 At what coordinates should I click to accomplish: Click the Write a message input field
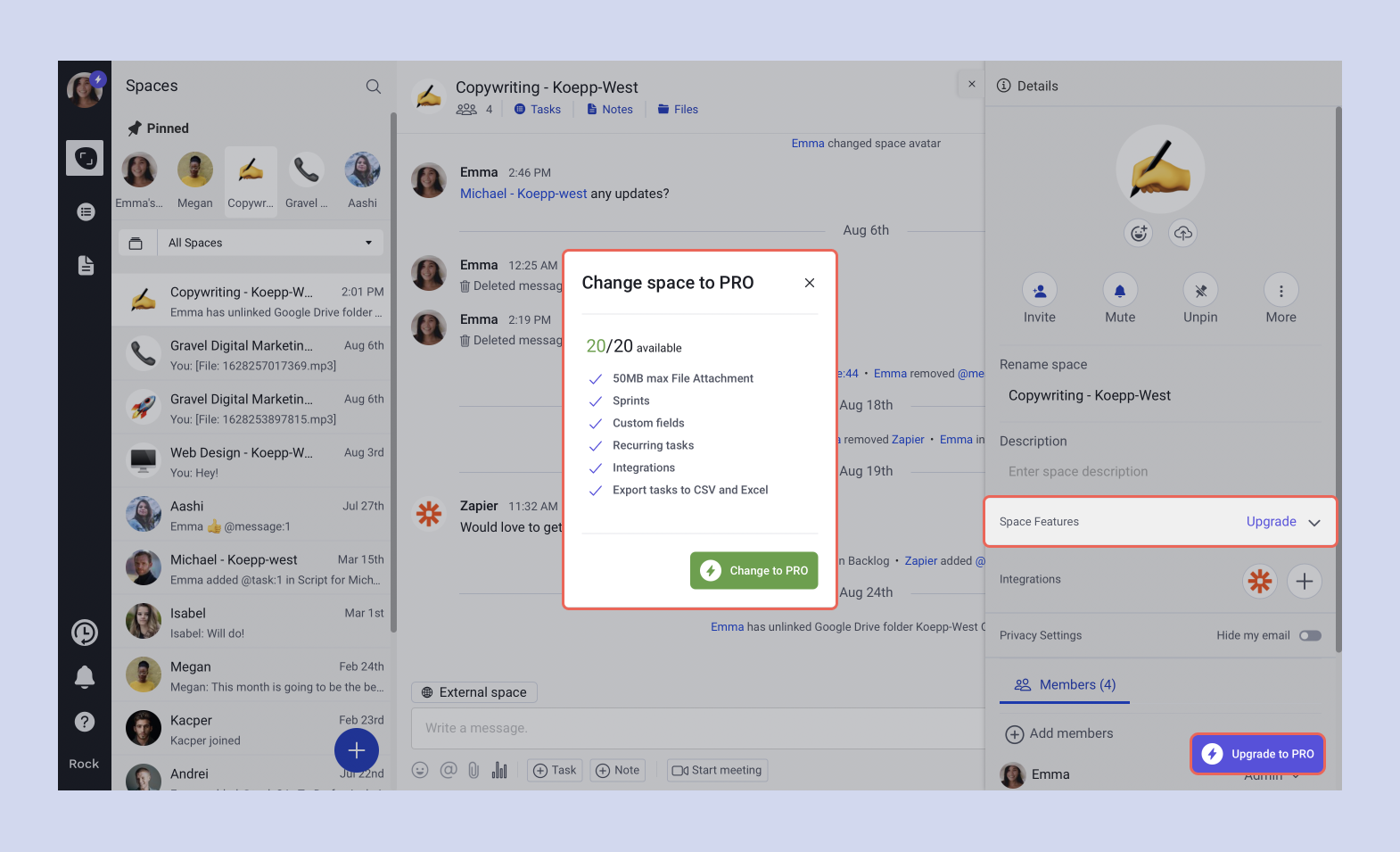coord(696,728)
